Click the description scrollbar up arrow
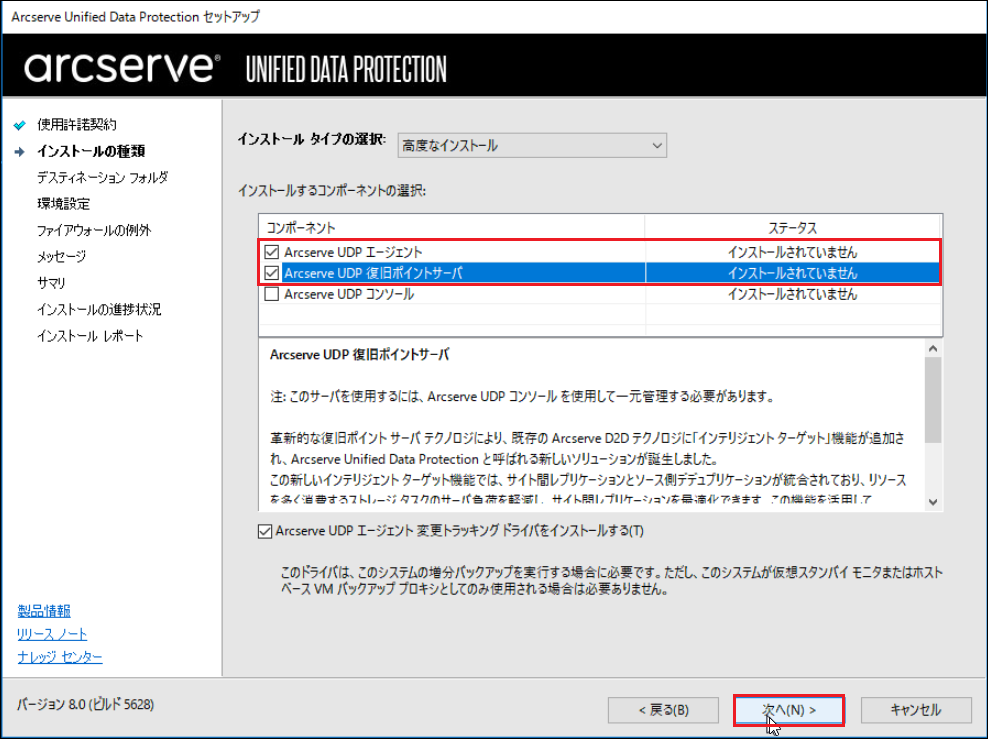 point(933,348)
